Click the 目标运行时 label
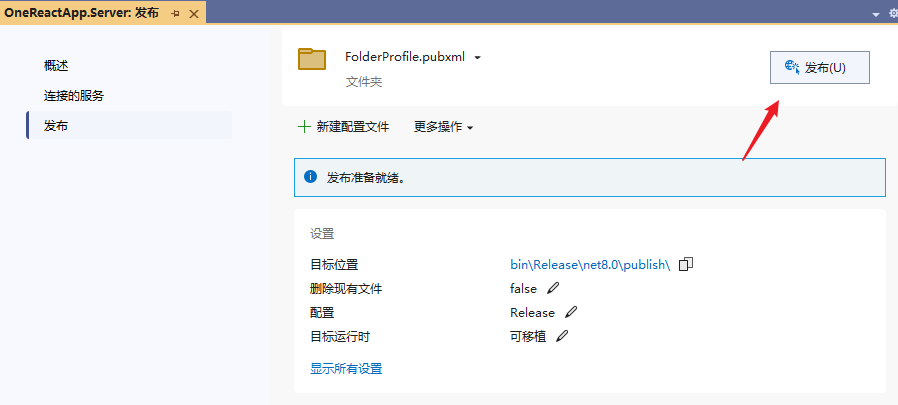 (340, 337)
